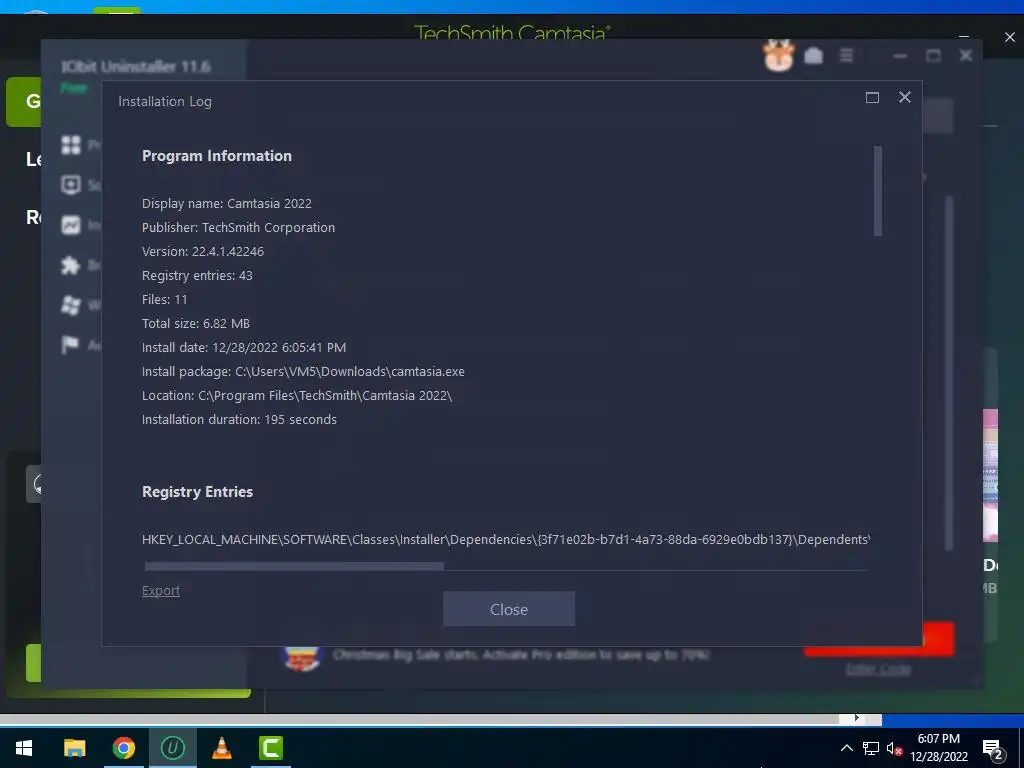Open the Action Center flag icon in IObit sidebar

click(69, 344)
